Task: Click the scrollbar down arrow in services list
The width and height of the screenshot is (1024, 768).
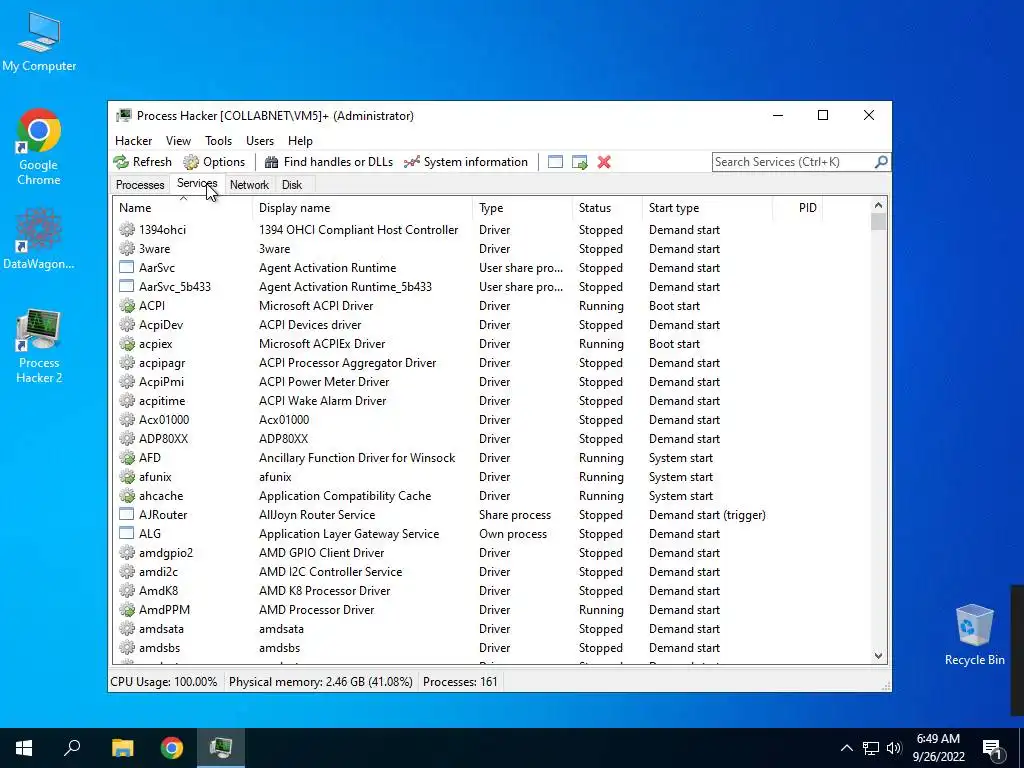Action: (878, 656)
